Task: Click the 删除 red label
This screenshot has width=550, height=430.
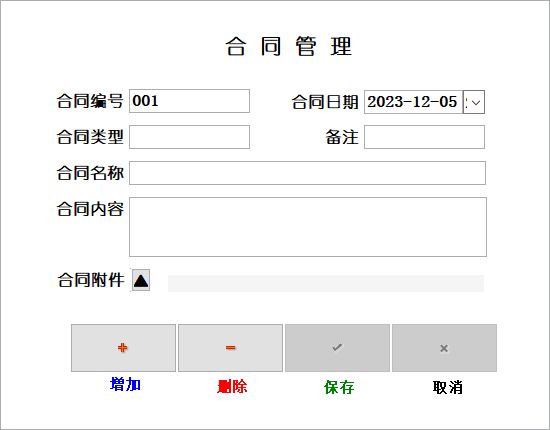Action: click(232, 387)
